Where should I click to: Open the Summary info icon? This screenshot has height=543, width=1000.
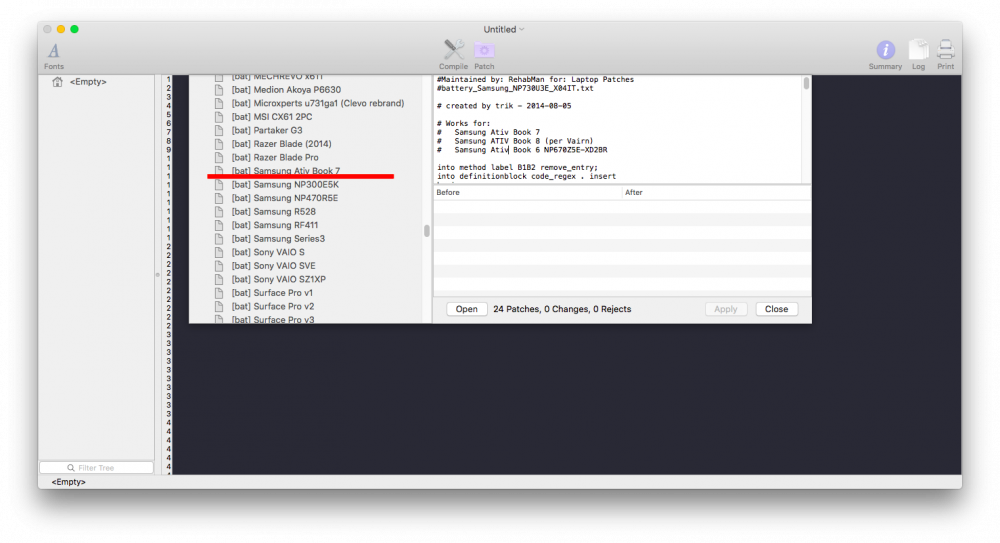[x=885, y=55]
